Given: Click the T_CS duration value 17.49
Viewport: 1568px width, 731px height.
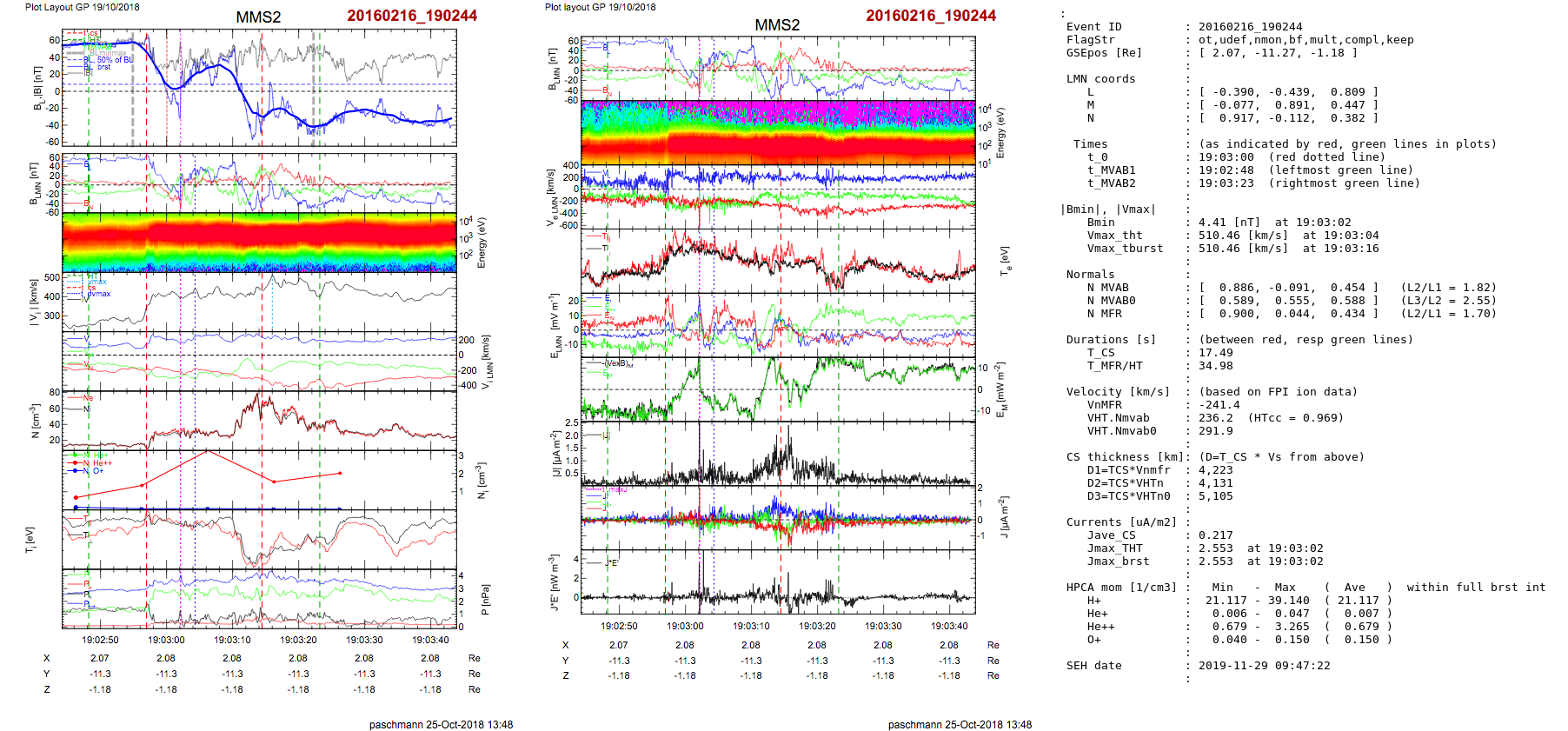Looking at the screenshot, I should [1215, 353].
